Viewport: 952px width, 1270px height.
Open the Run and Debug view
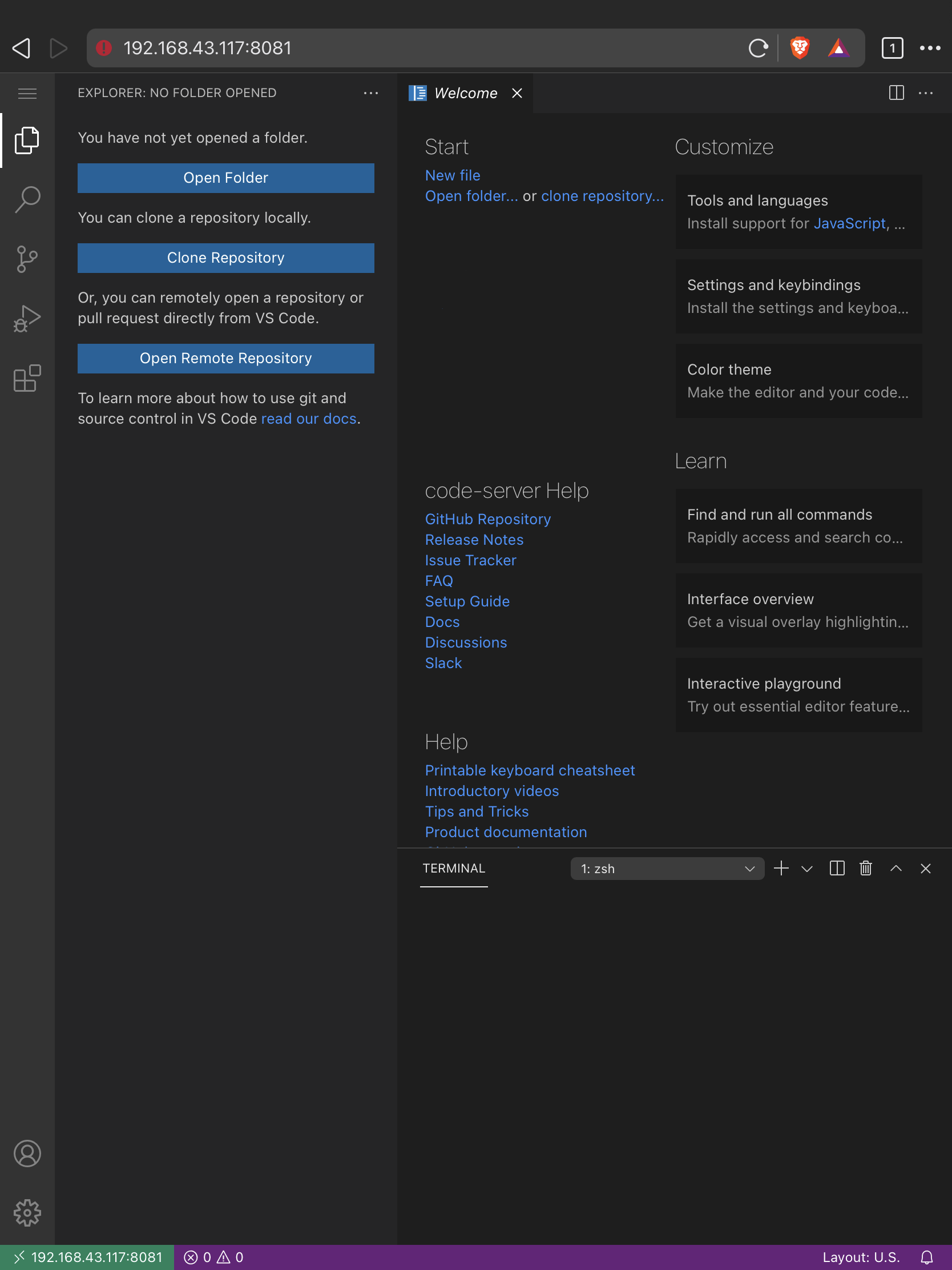pos(27,319)
